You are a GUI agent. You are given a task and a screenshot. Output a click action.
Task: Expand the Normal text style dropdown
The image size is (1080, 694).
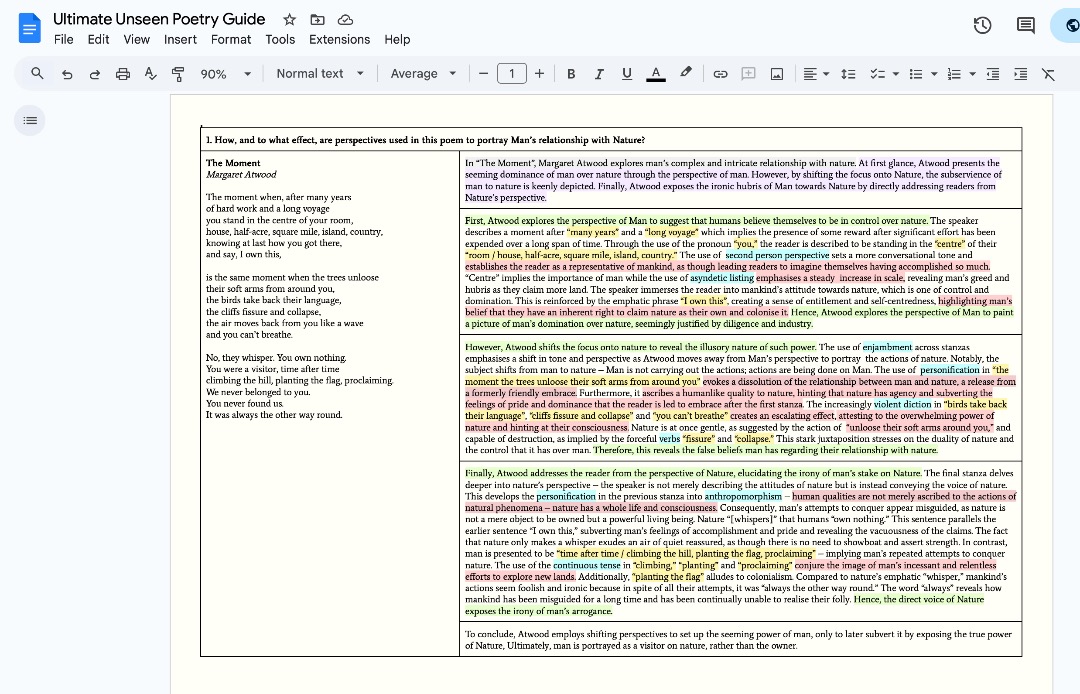(320, 73)
